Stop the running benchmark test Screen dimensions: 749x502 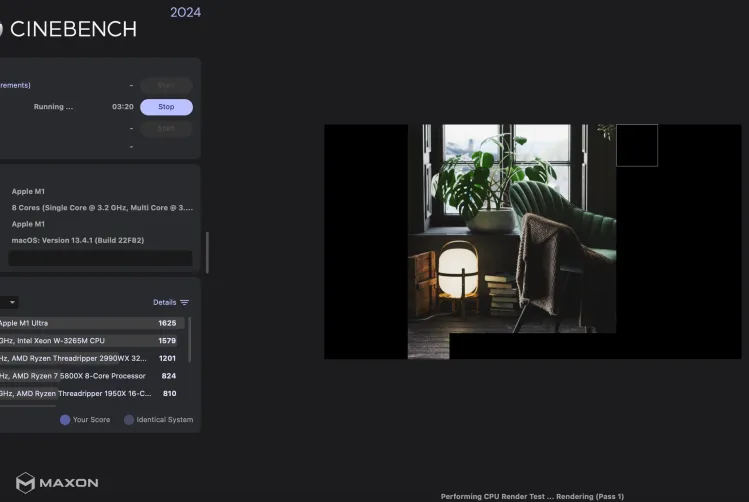tap(166, 107)
